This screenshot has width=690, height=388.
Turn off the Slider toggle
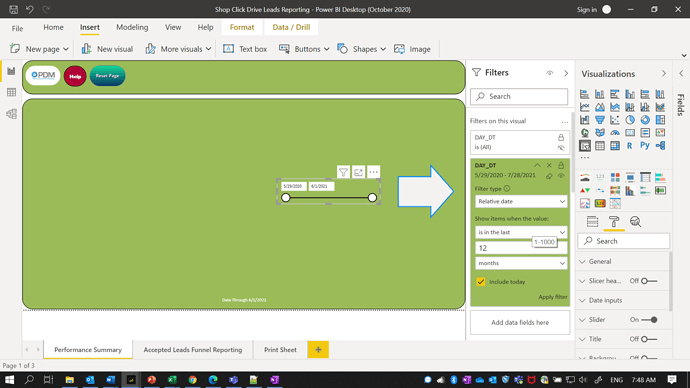(649, 320)
